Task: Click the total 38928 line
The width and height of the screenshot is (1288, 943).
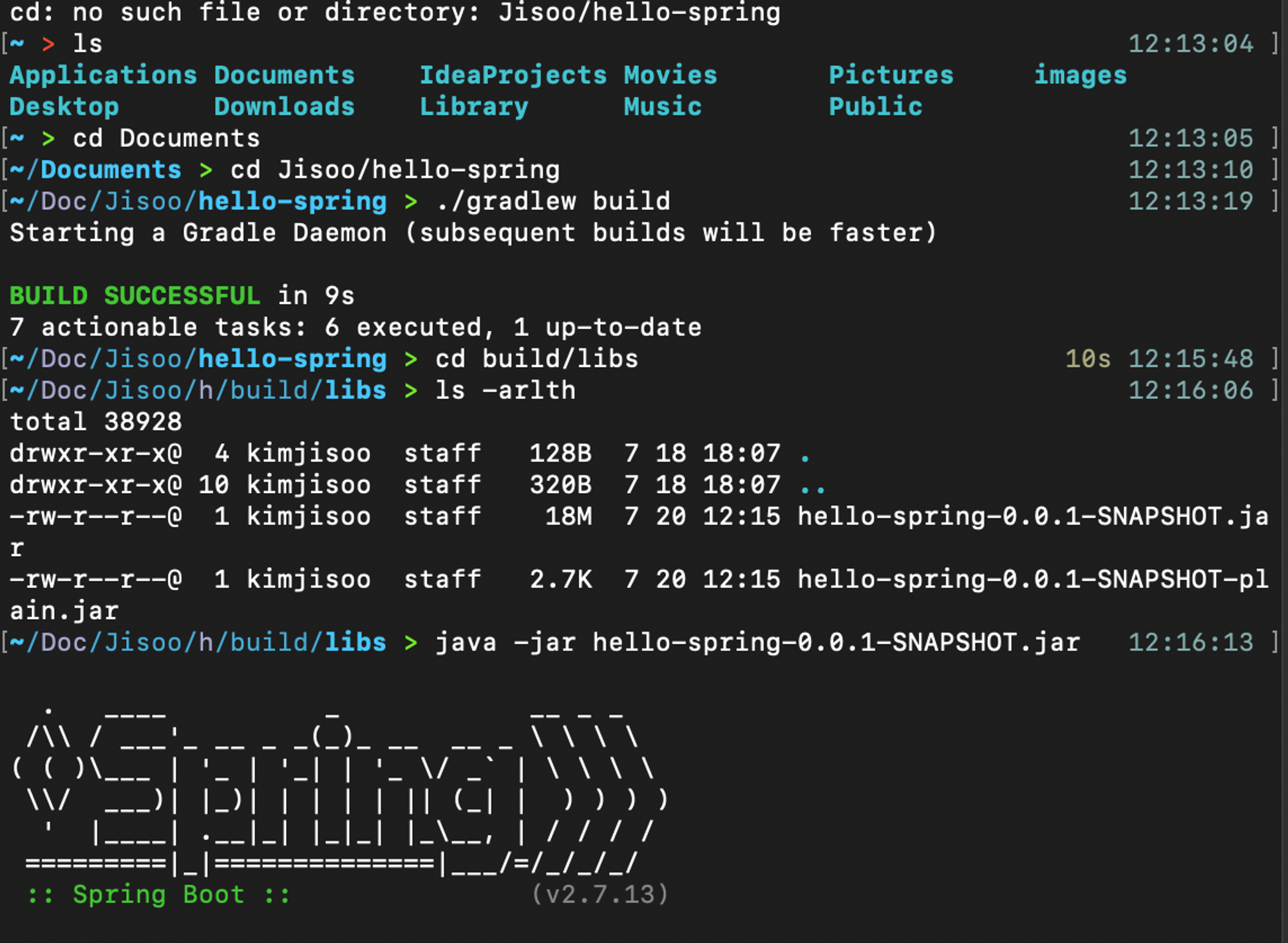Action: (95, 422)
